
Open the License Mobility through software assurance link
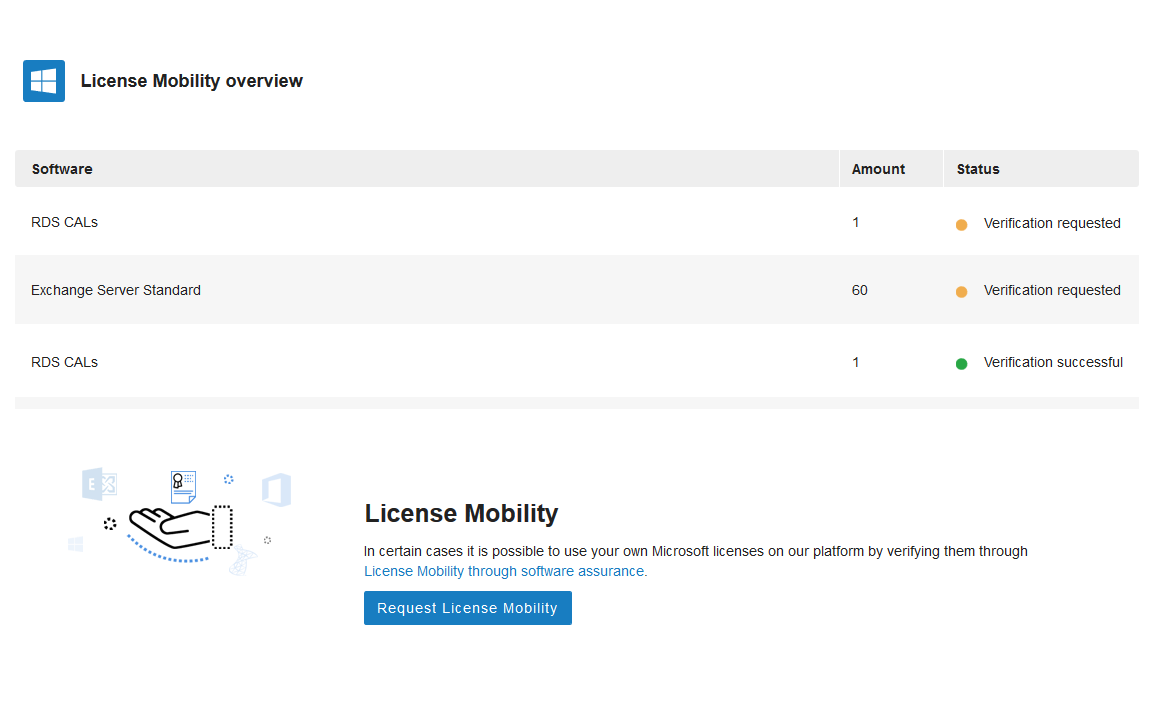click(505, 571)
